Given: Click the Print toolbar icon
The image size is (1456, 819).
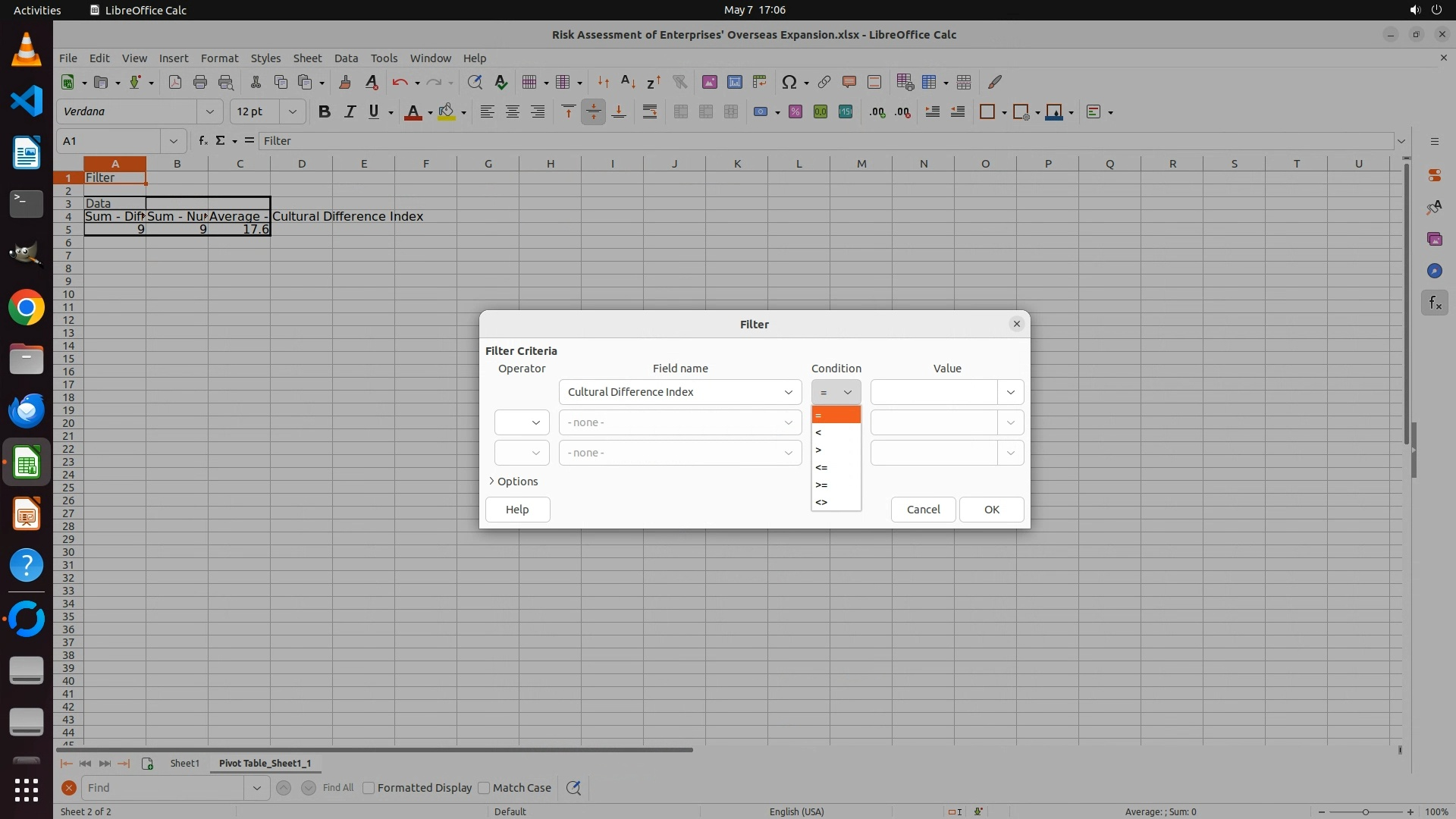Looking at the screenshot, I should 200,82.
